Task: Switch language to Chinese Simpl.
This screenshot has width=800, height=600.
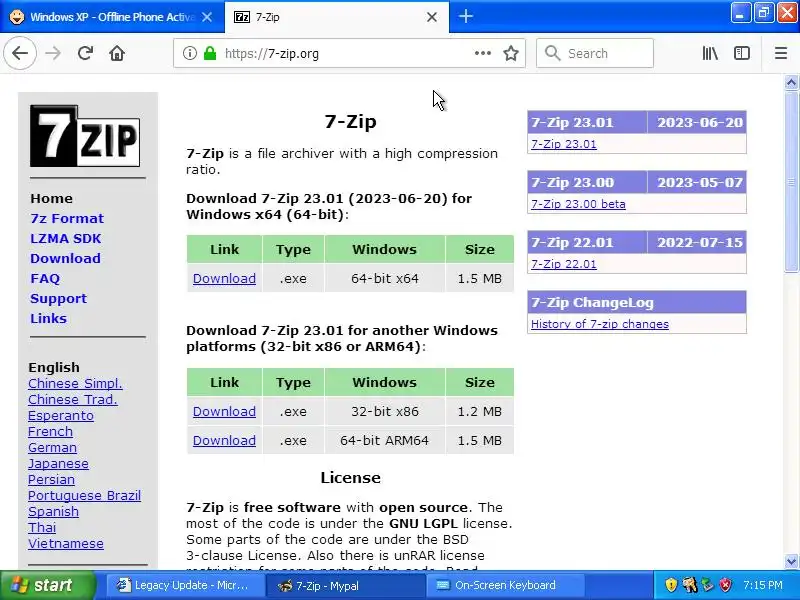Action: pyautogui.click(x=75, y=383)
